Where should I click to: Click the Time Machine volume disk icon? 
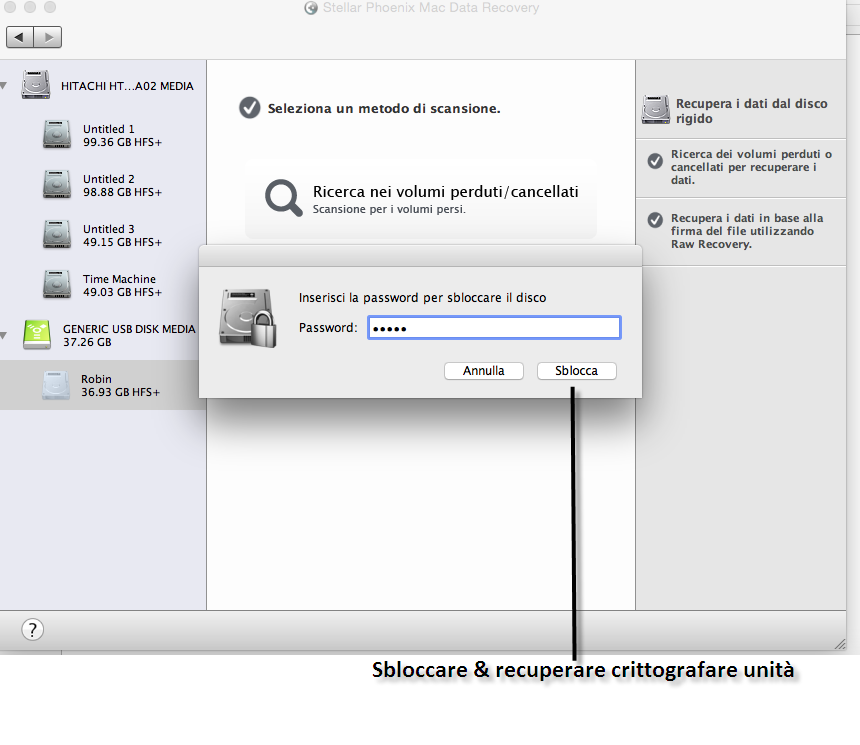(x=57, y=285)
